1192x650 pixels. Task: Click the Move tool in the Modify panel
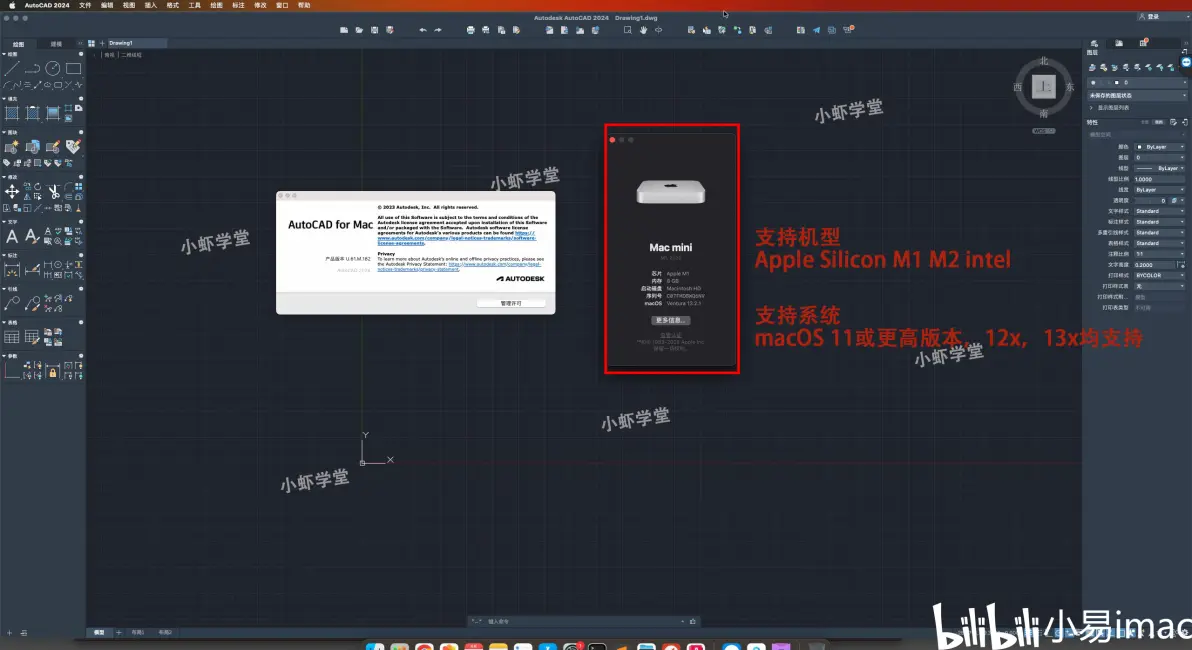click(x=12, y=191)
